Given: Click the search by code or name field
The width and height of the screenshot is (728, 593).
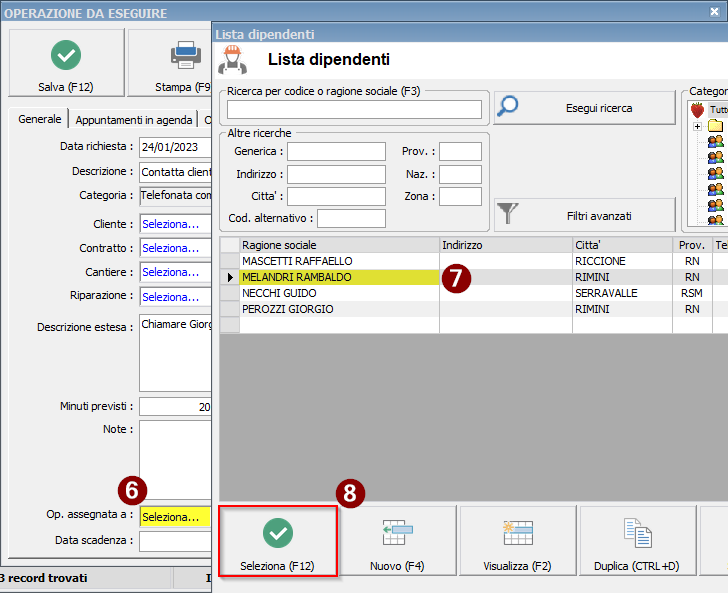Looking at the screenshot, I should (x=354, y=109).
